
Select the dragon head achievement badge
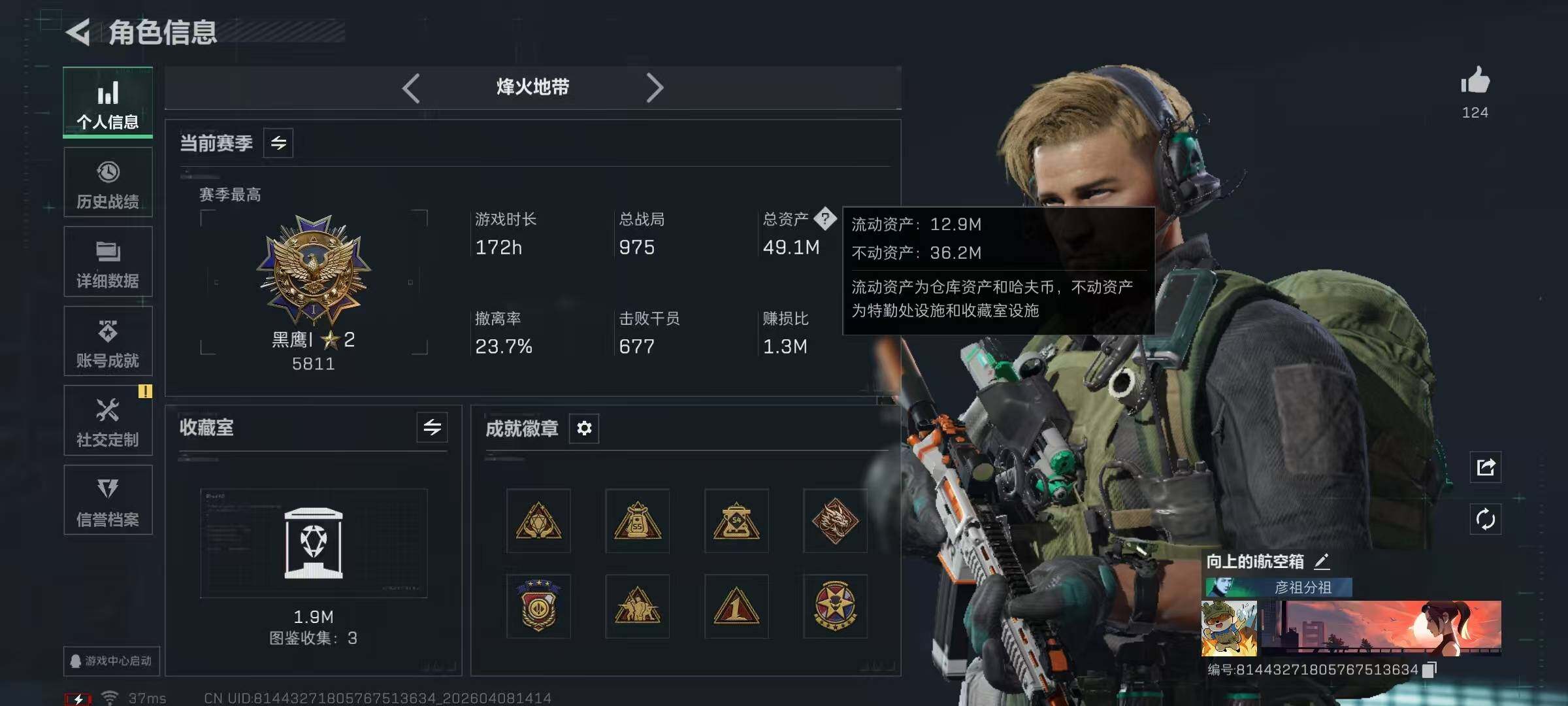coord(835,521)
